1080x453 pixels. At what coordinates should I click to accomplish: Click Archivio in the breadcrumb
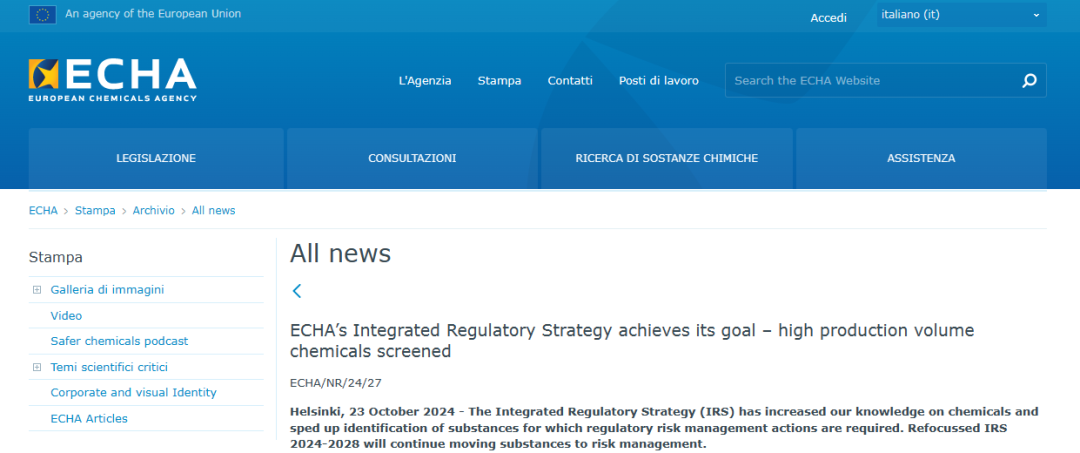pos(153,210)
